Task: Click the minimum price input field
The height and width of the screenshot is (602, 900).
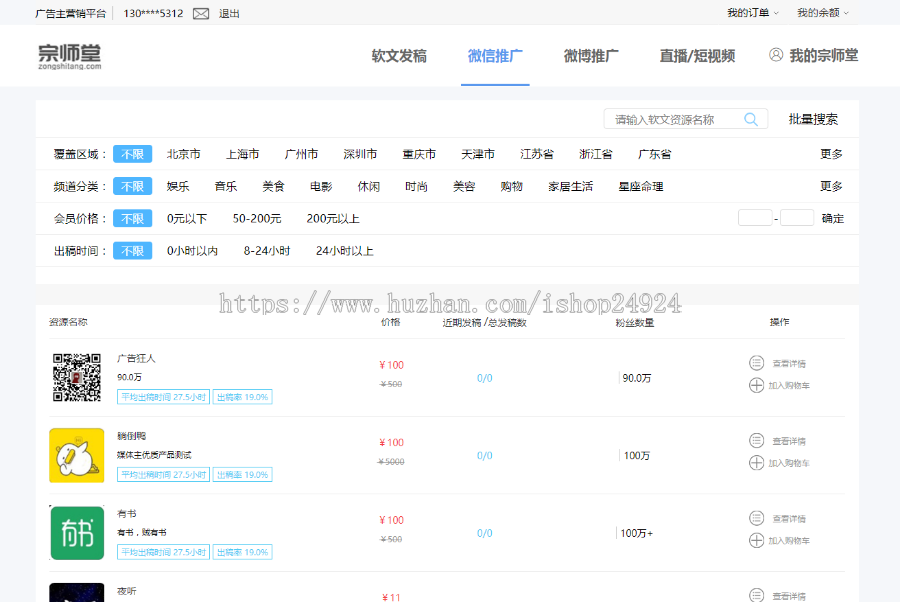Action: (x=755, y=217)
